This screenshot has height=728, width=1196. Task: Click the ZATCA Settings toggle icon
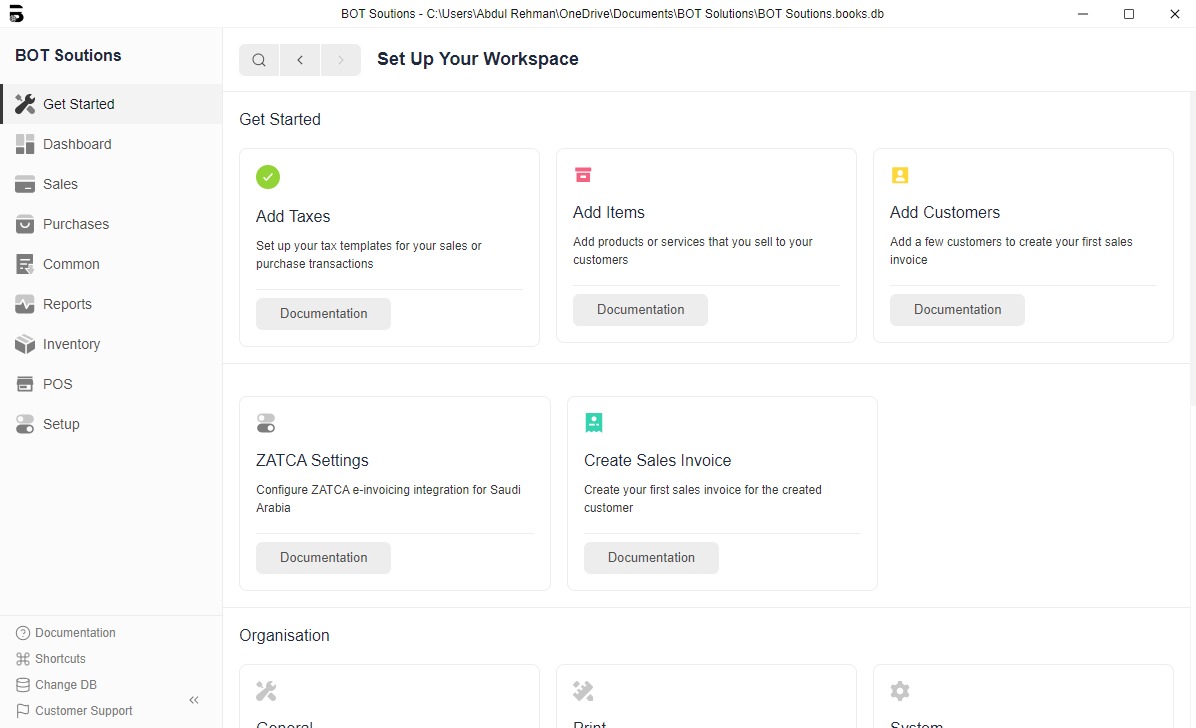266,423
